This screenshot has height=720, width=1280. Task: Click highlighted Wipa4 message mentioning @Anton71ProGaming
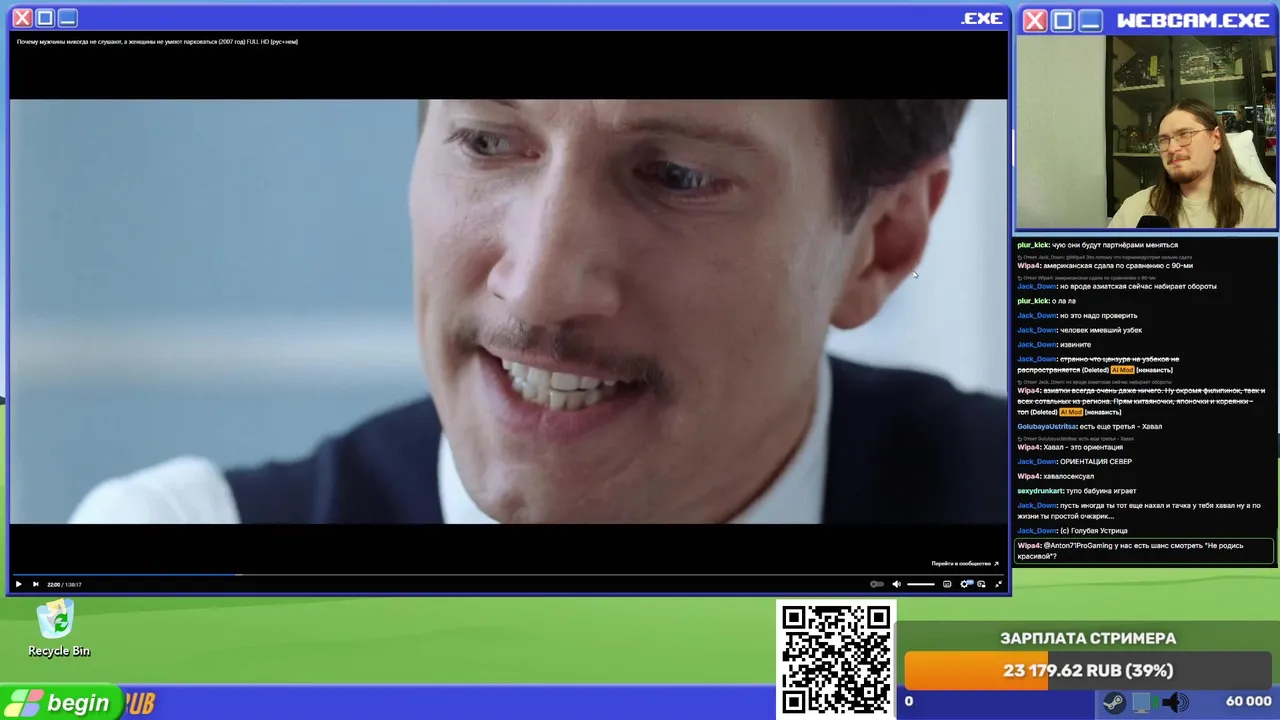click(x=1145, y=551)
